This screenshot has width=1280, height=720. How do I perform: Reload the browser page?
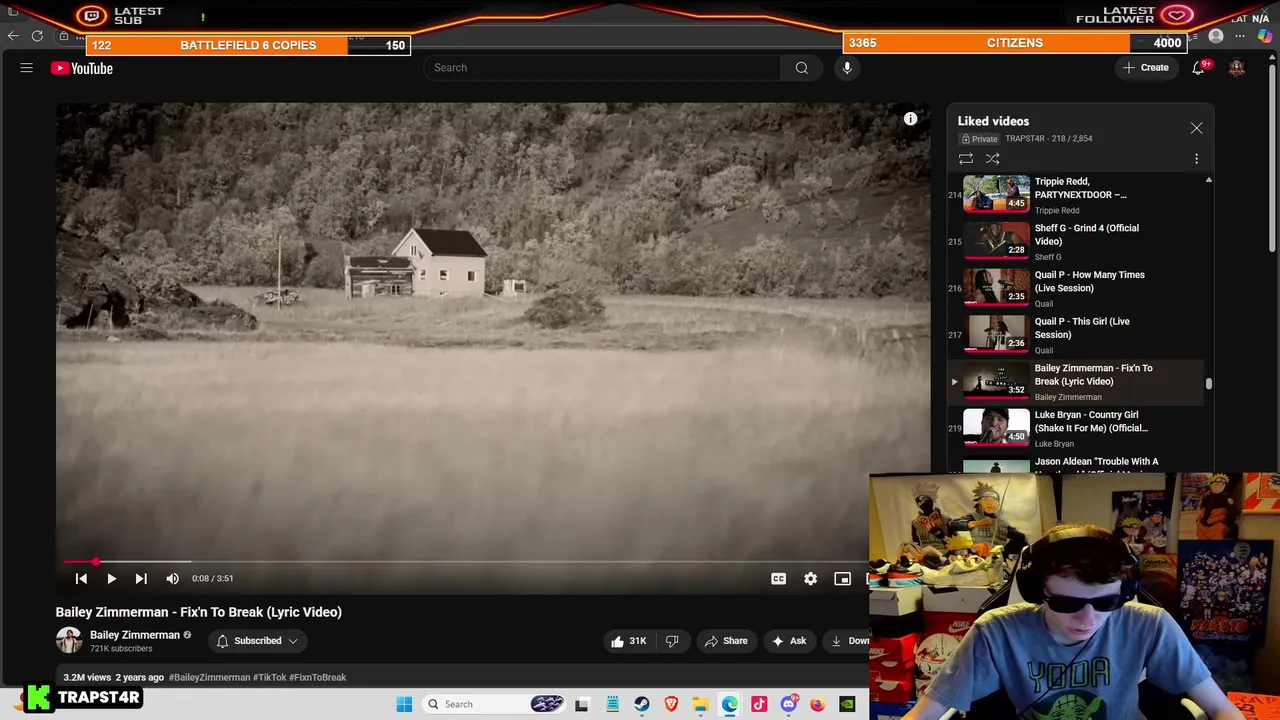pos(37,36)
